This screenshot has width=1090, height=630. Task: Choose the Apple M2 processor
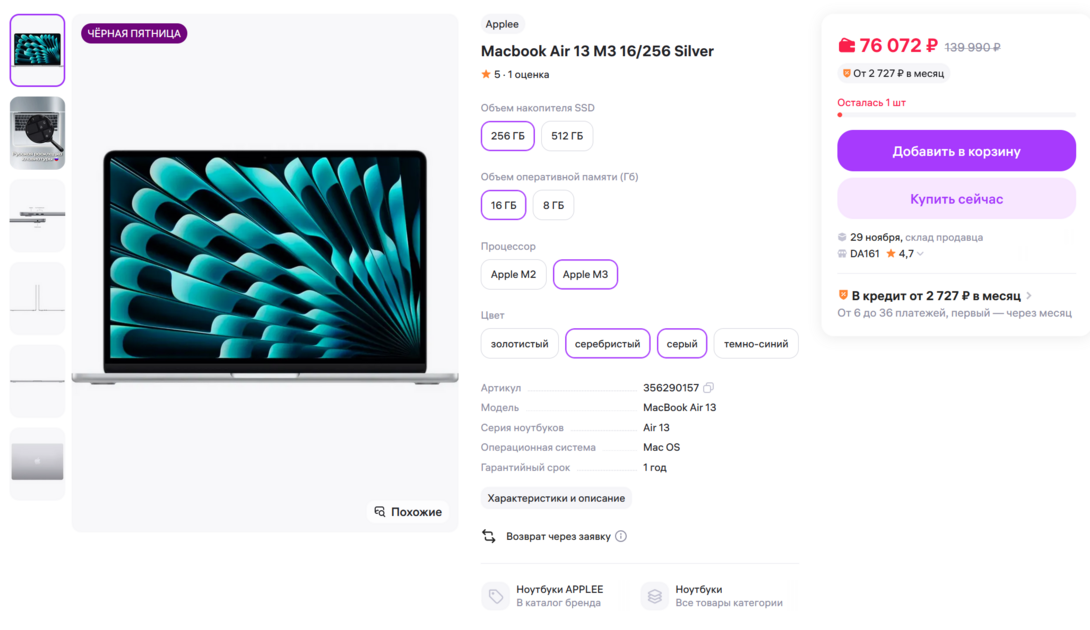[x=513, y=274]
